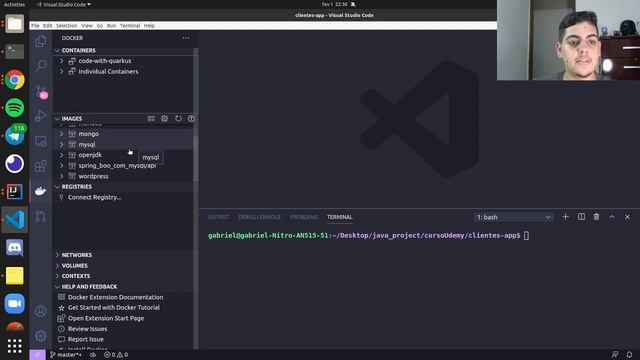Select the Docker whale icon
The width and height of the screenshot is (640, 360).
click(x=40, y=191)
